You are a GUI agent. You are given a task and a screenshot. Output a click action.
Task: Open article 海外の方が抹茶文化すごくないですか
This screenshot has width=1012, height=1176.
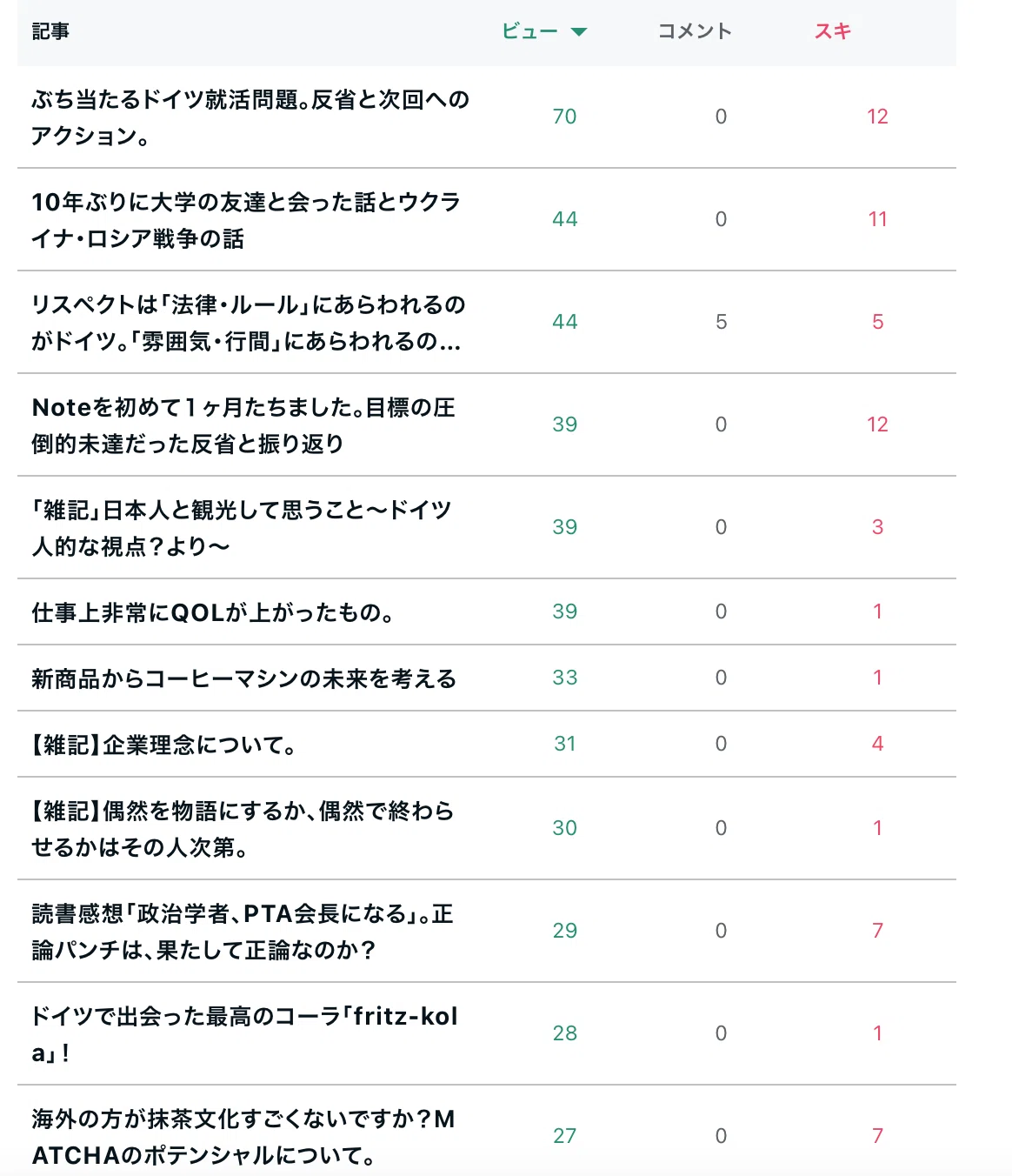(x=243, y=1137)
